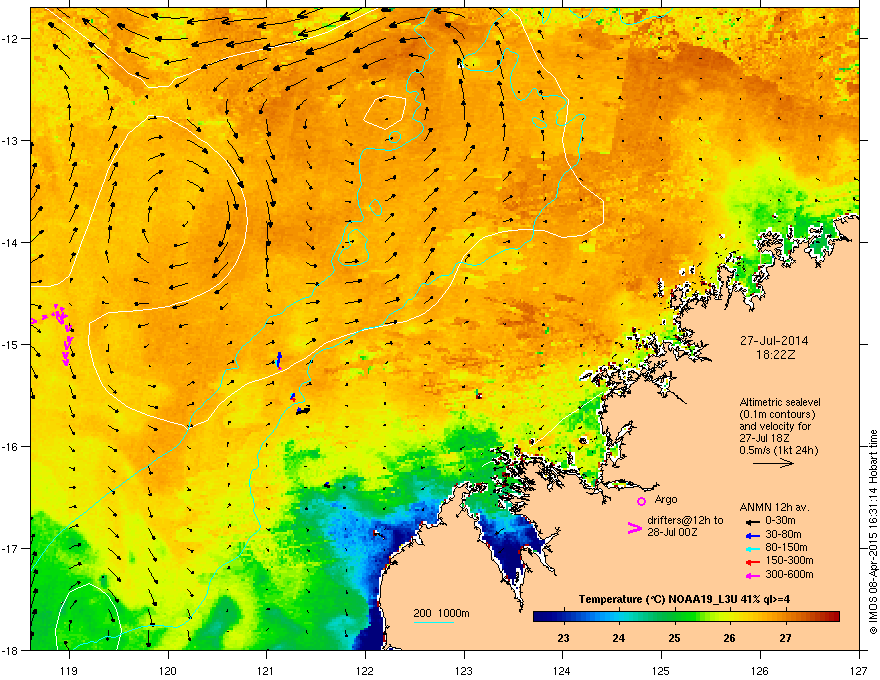The image size is (880, 680).
Task: Select the black 0-30m arrow symbol
Action: coord(753,522)
